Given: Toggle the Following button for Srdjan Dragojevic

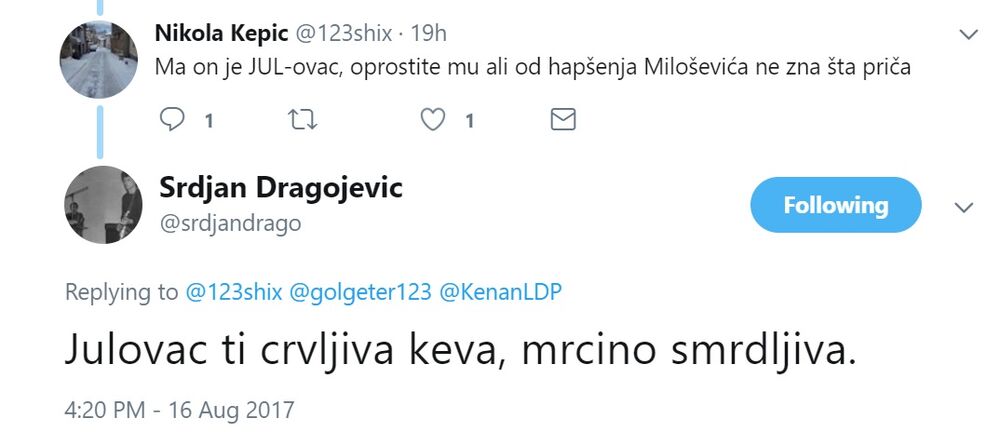Looking at the screenshot, I should pyautogui.click(x=835, y=205).
